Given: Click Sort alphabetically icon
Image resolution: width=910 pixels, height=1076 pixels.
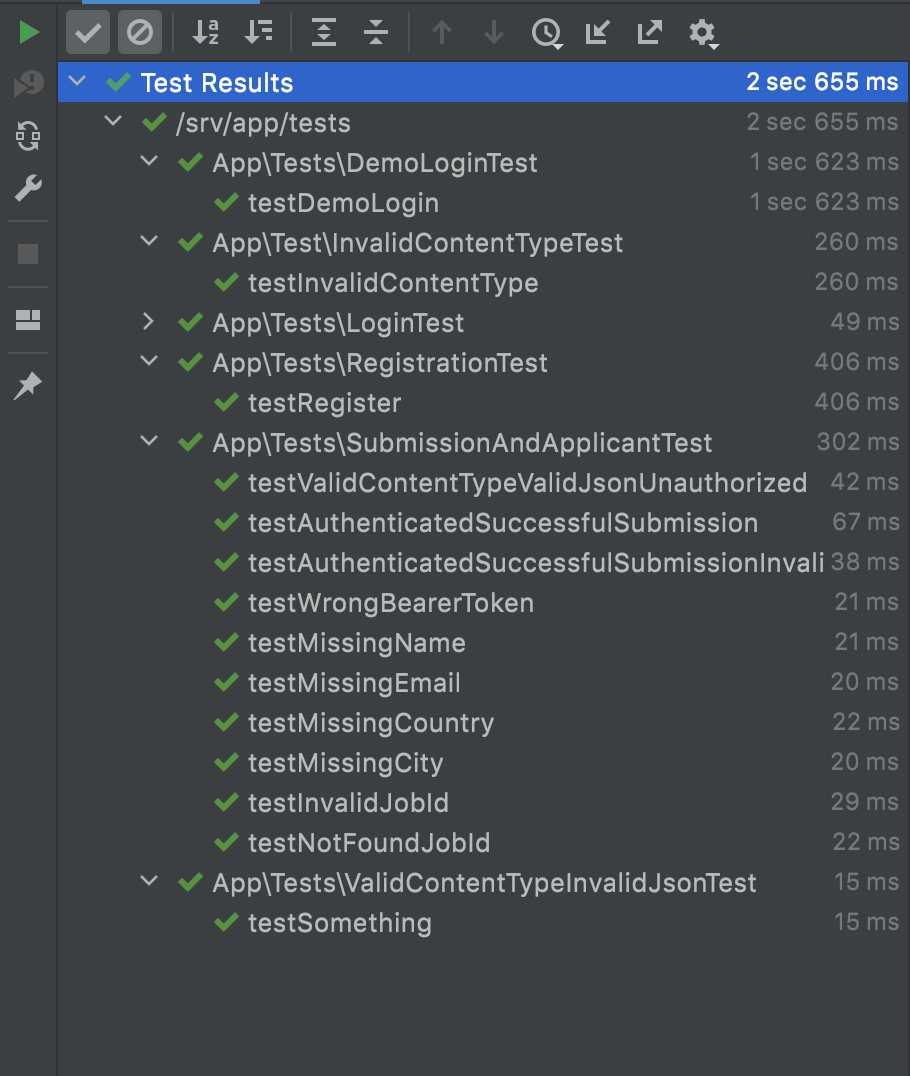Looking at the screenshot, I should tap(206, 33).
